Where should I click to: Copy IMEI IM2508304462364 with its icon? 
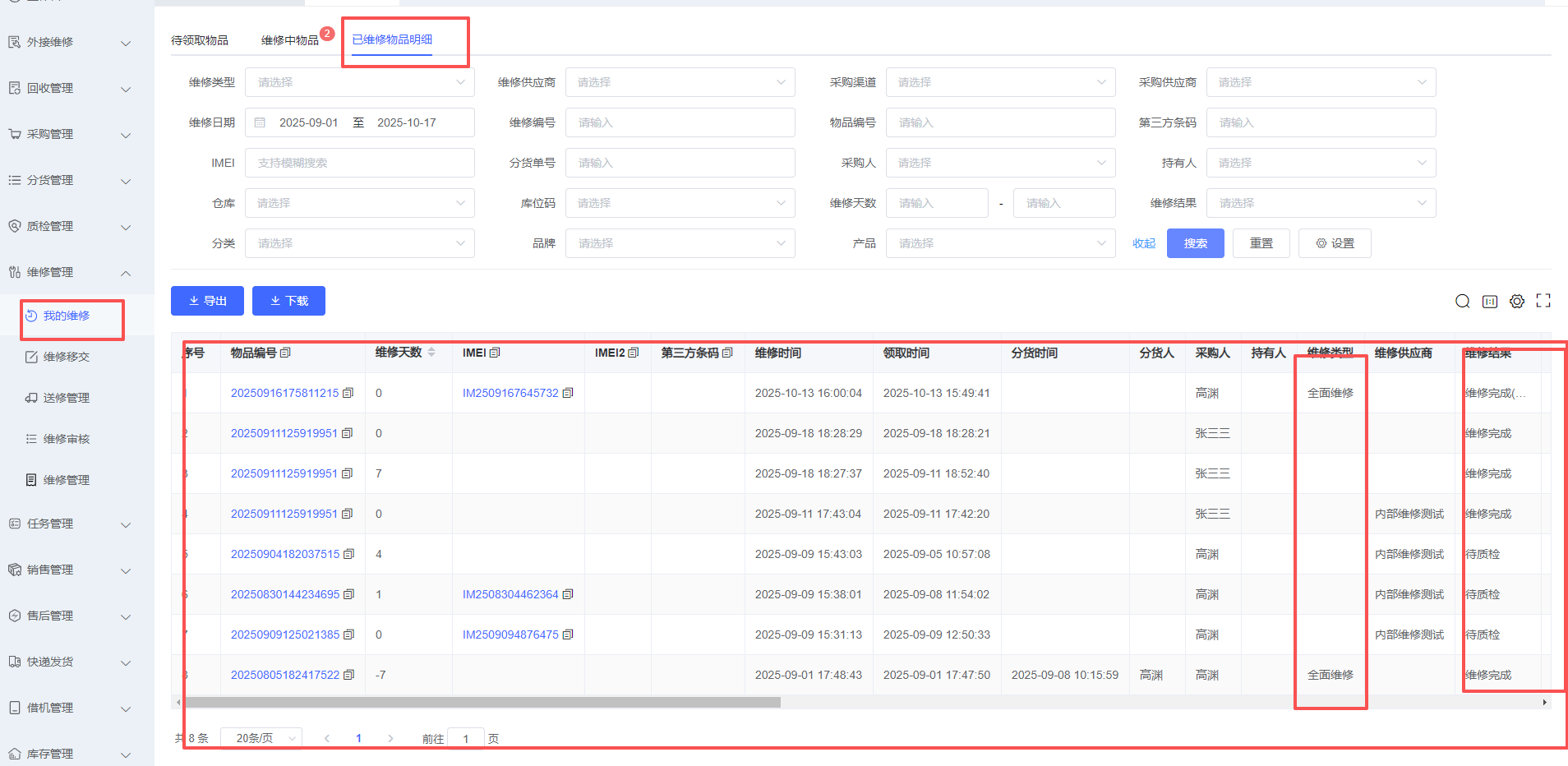568,594
